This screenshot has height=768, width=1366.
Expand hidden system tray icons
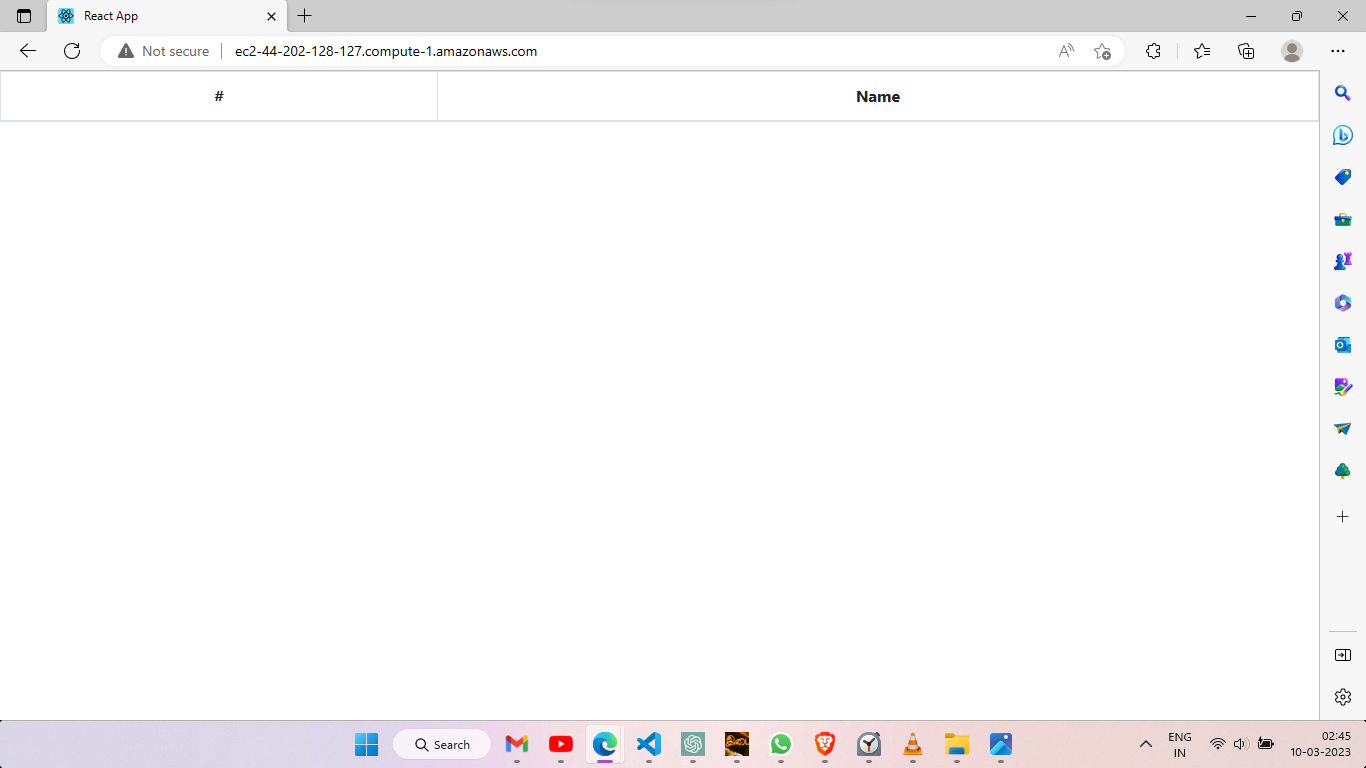click(x=1146, y=744)
